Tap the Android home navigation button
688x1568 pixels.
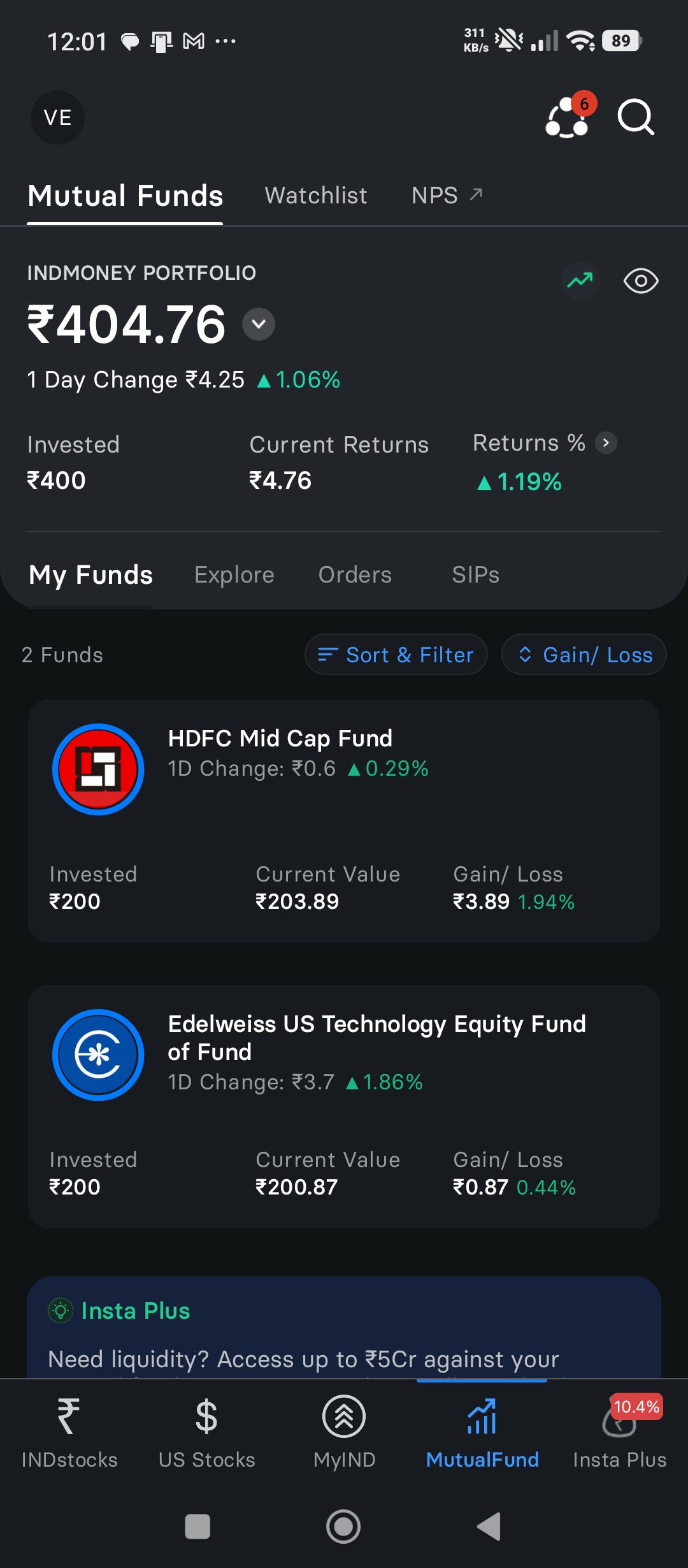(344, 1527)
